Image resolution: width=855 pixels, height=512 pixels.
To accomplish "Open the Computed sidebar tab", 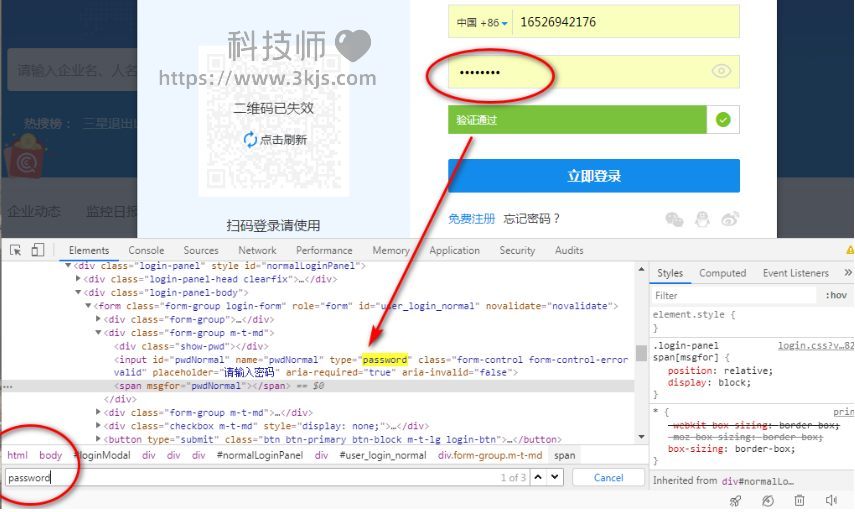I will (x=722, y=273).
